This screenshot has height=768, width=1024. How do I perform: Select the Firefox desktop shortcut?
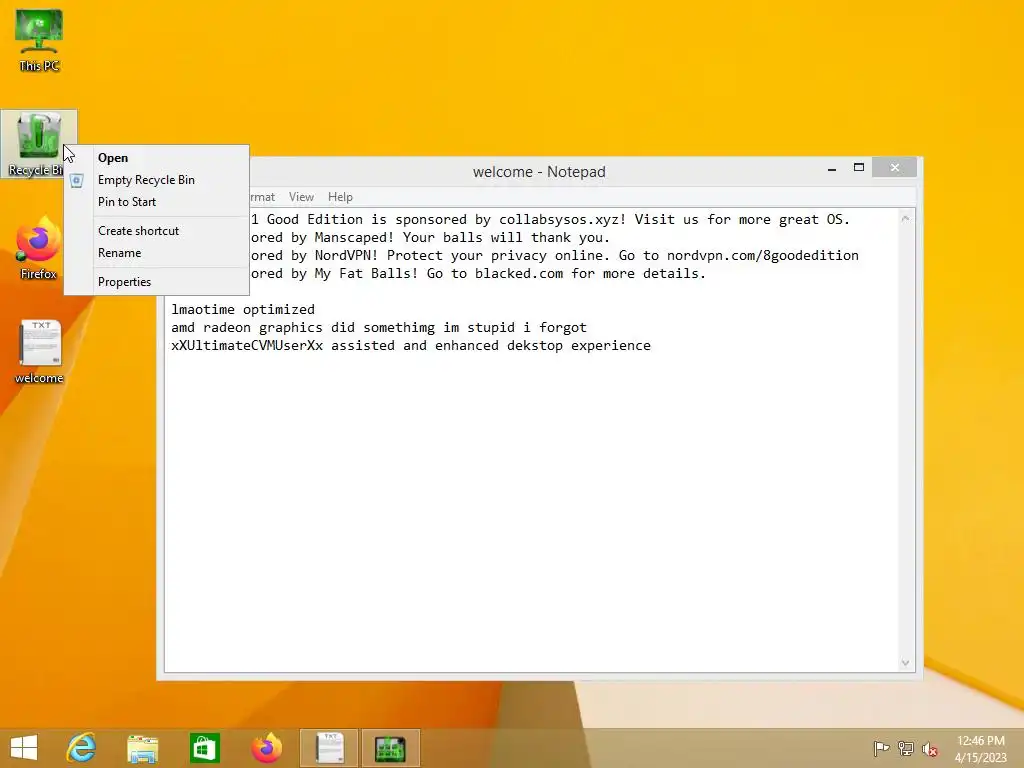(x=39, y=248)
